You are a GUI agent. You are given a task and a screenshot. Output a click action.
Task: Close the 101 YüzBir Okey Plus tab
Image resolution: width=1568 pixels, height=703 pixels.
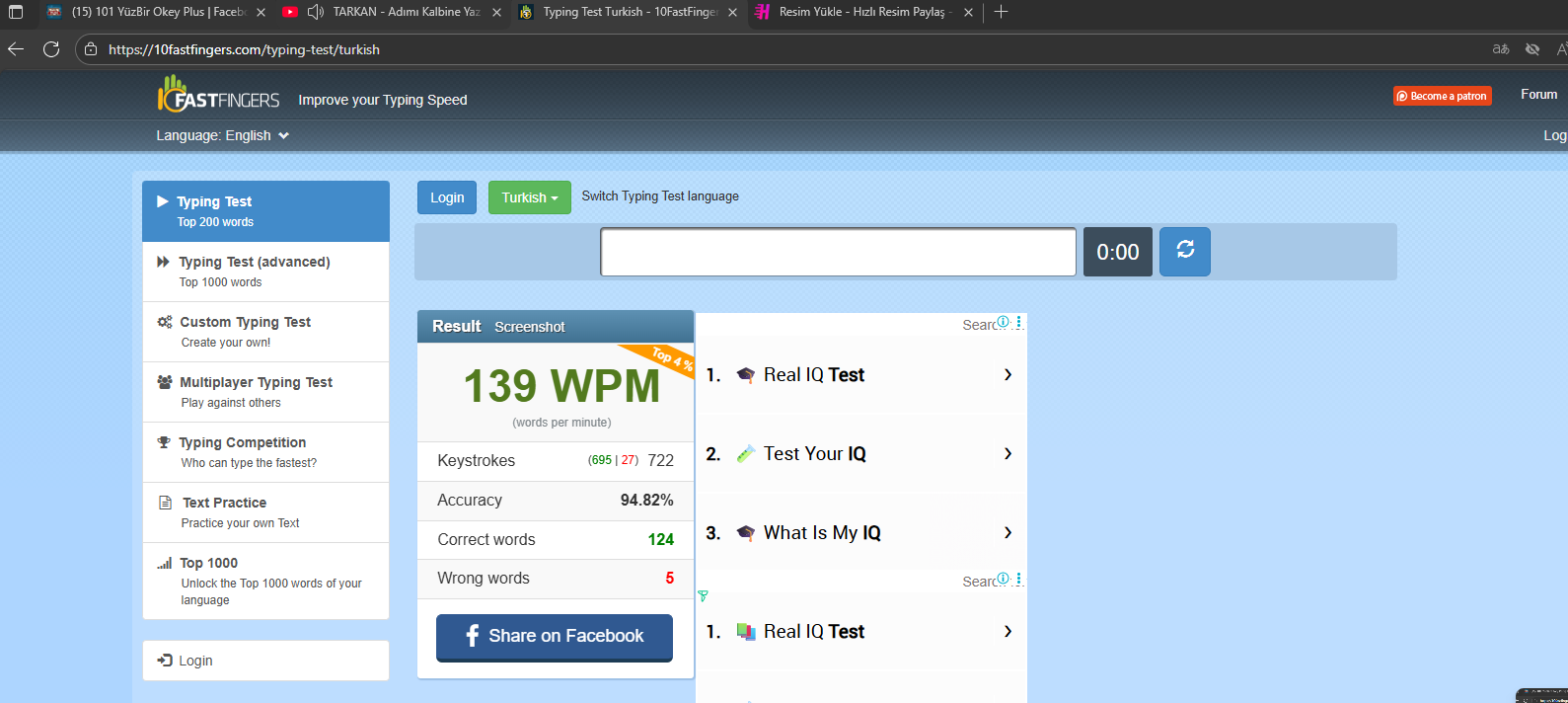(x=261, y=13)
